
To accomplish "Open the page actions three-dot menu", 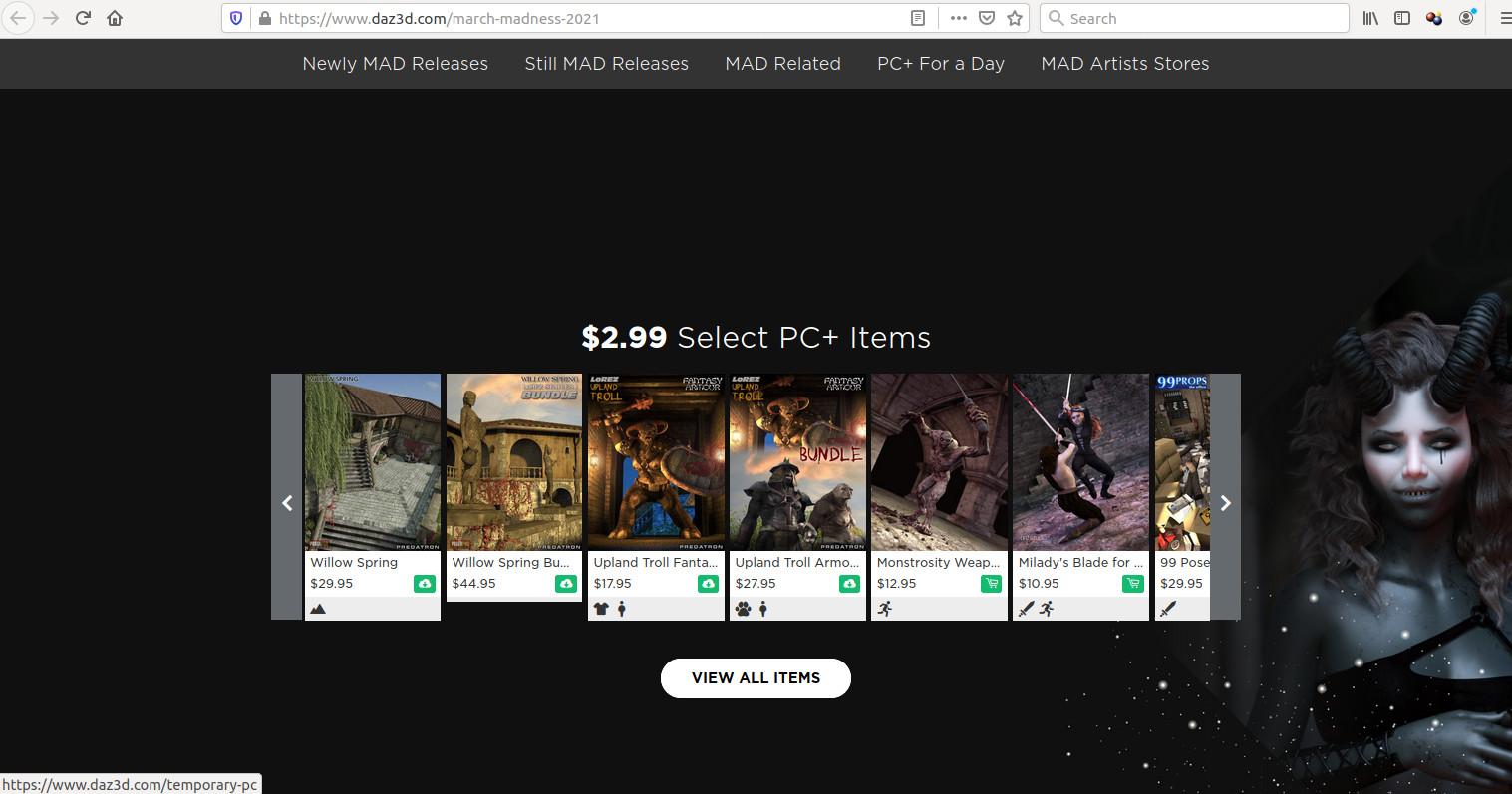I will 958,18.
